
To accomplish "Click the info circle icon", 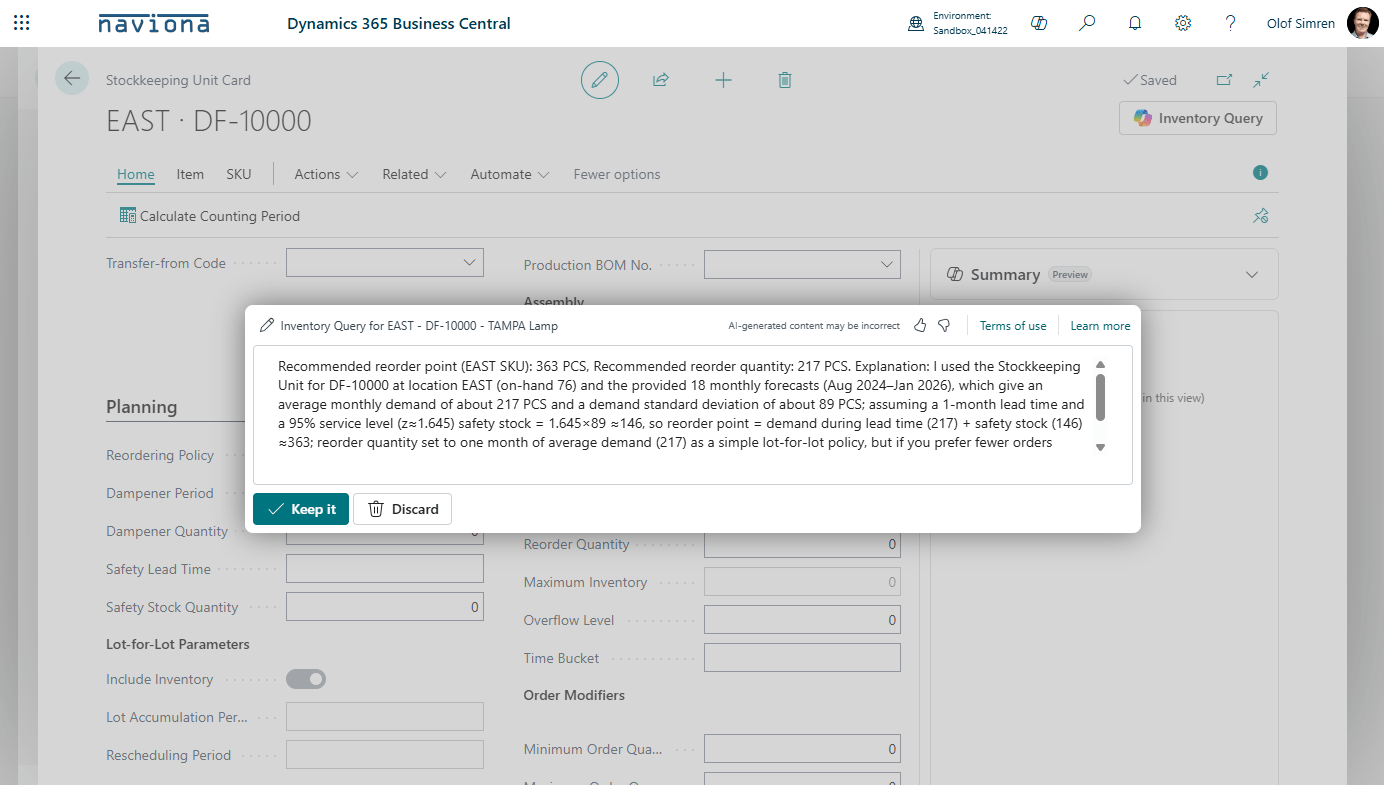I will [1260, 173].
